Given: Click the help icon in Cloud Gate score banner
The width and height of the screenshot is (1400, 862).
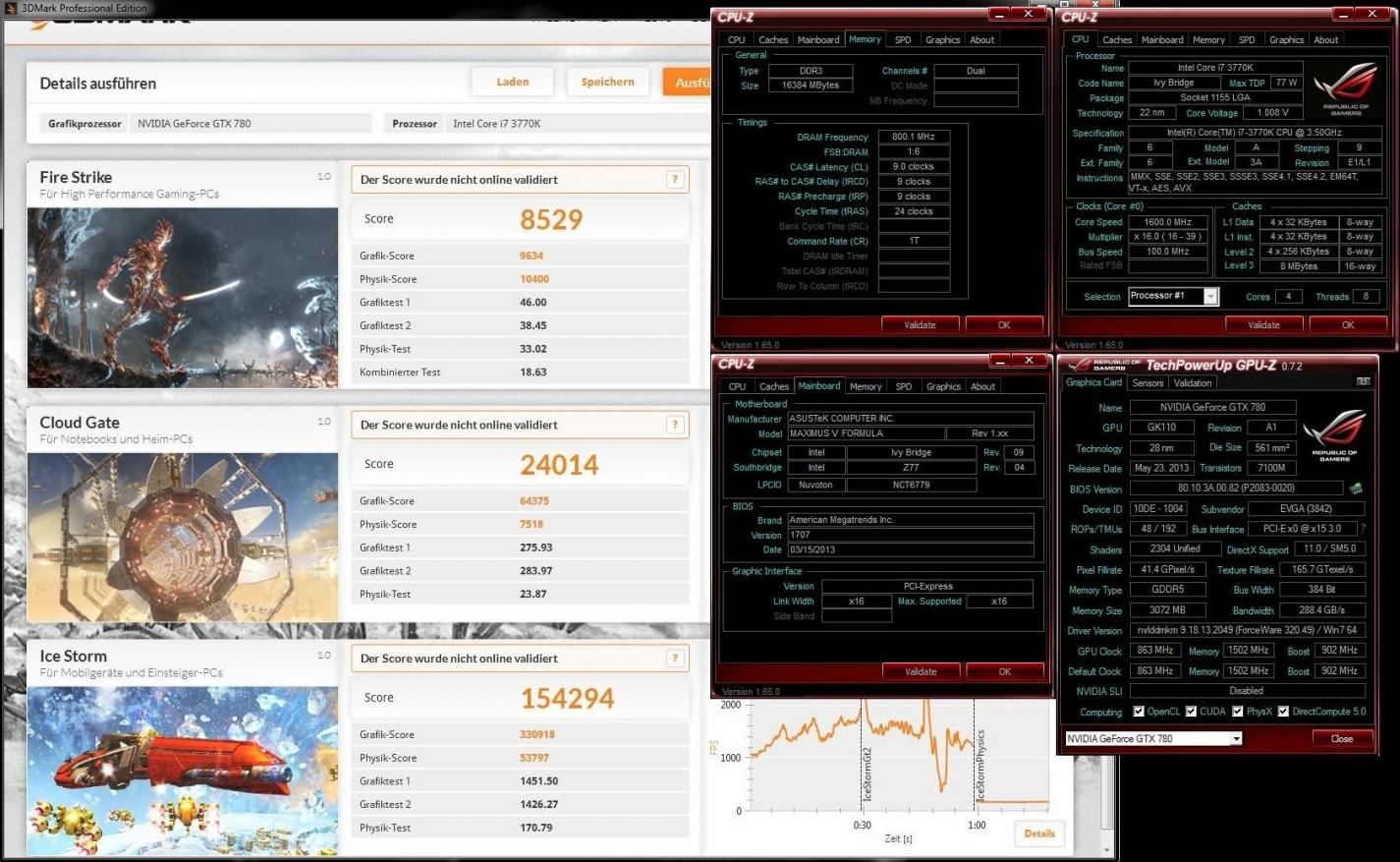Looking at the screenshot, I should 674,425.
